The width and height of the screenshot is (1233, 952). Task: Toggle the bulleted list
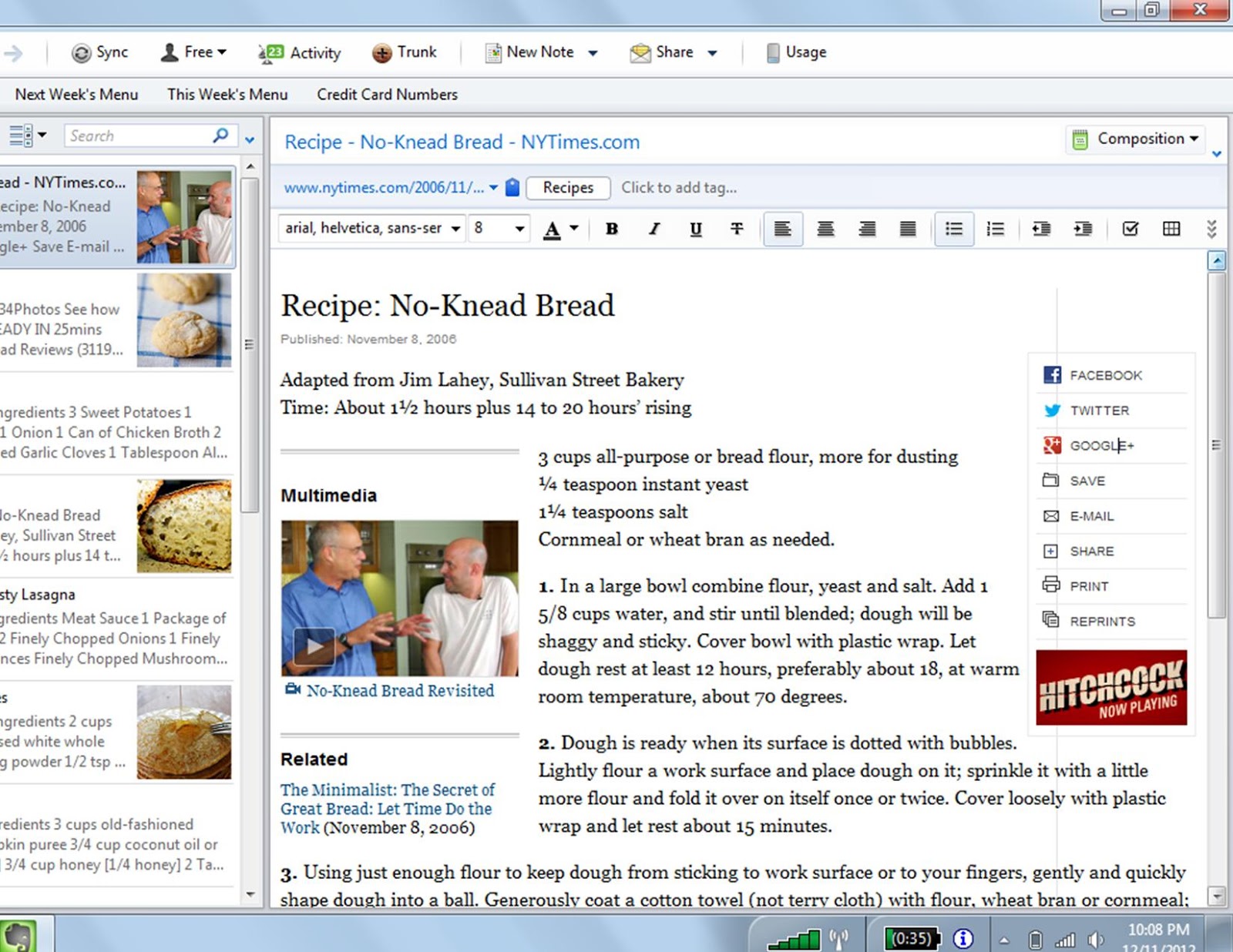click(x=954, y=229)
